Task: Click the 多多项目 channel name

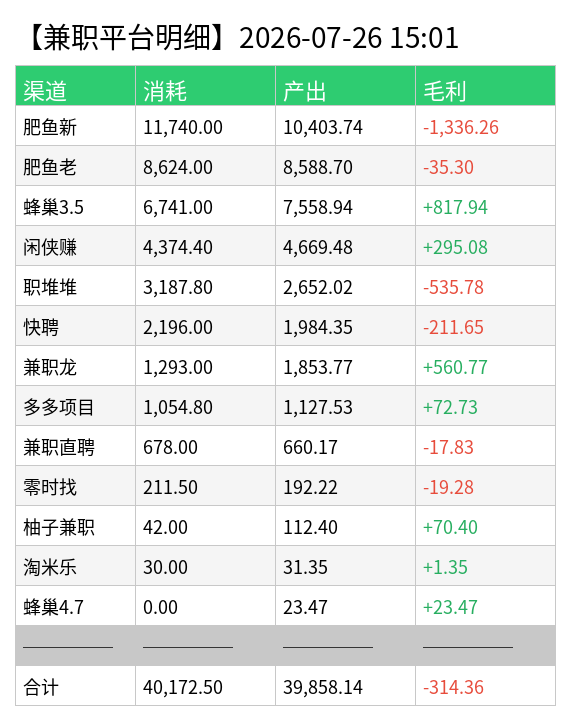Action: 59,407
